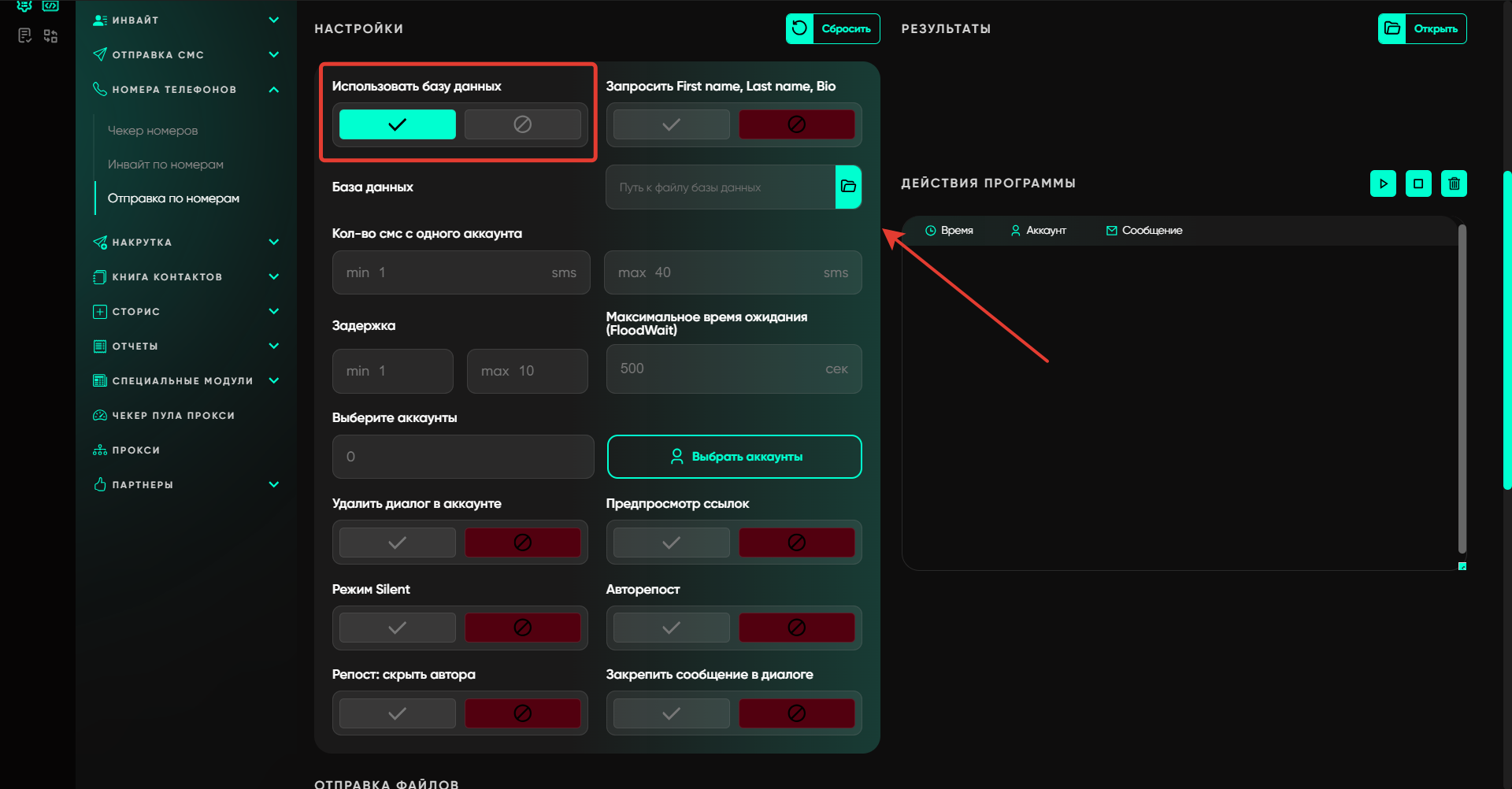
Task: Expand the Накрутка menu chevron
Action: tap(273, 243)
